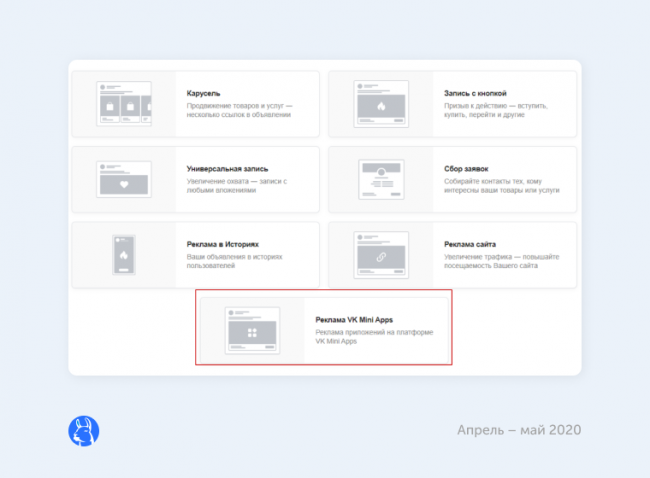The width and height of the screenshot is (650, 478).
Task: Pick the Реклама в Историях heading
Action: 223,243
